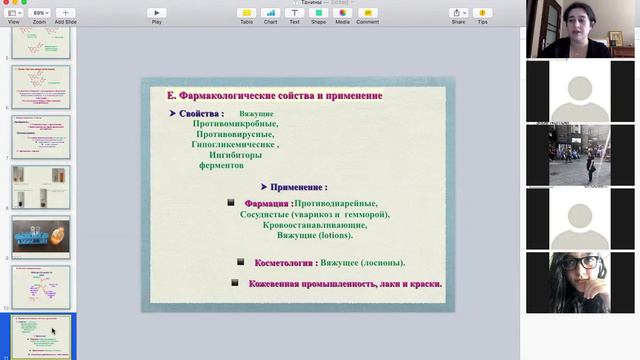This screenshot has width=640, height=360.
Task: Add a Comment to the slide
Action: [x=367, y=13]
